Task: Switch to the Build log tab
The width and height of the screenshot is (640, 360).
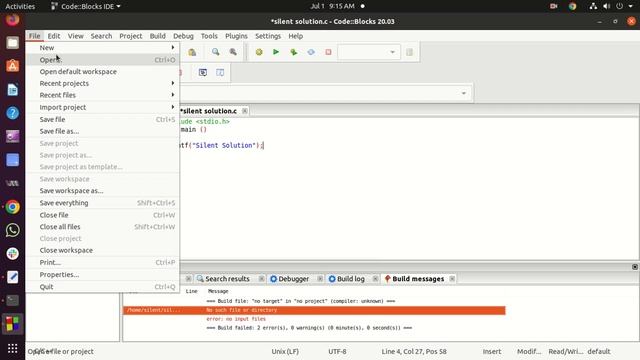Action: [x=351, y=279]
